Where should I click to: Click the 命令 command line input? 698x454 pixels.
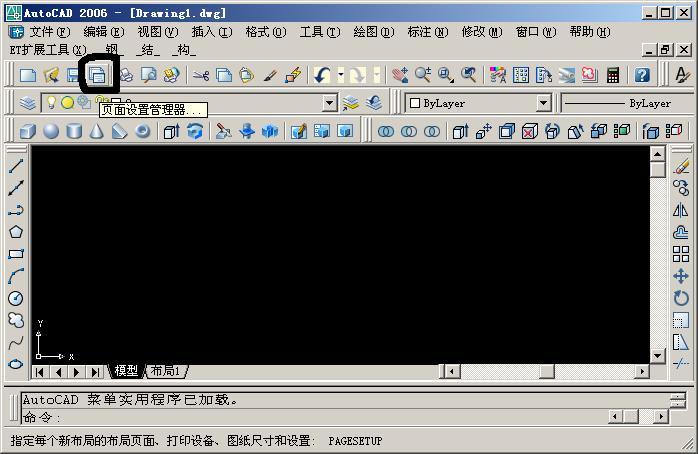tap(312, 418)
